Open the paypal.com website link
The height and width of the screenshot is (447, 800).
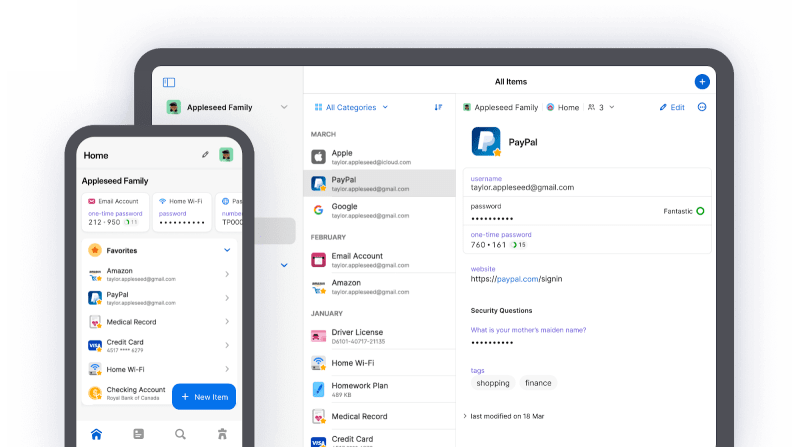click(x=517, y=279)
